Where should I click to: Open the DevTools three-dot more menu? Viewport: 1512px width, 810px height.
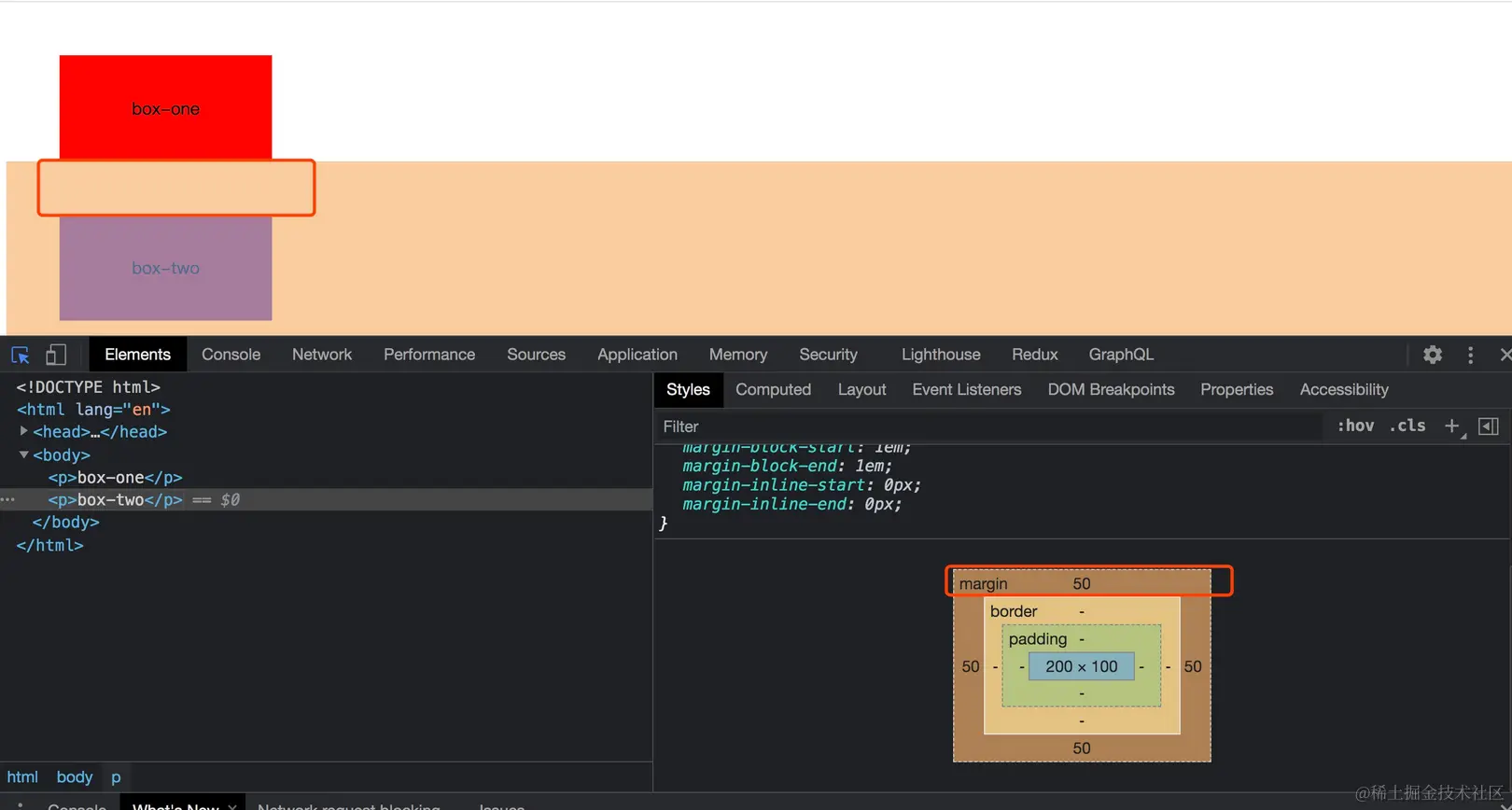pyautogui.click(x=1470, y=355)
